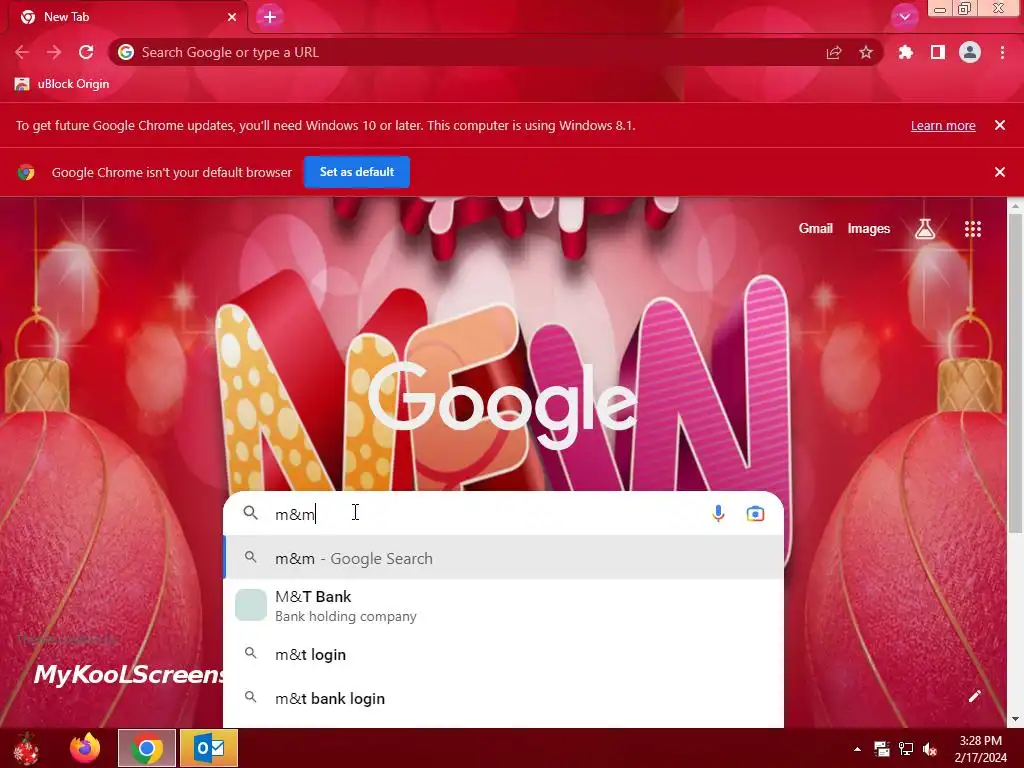Open the Action Center flag icon
Screen dimensions: 1024x768
(882, 749)
